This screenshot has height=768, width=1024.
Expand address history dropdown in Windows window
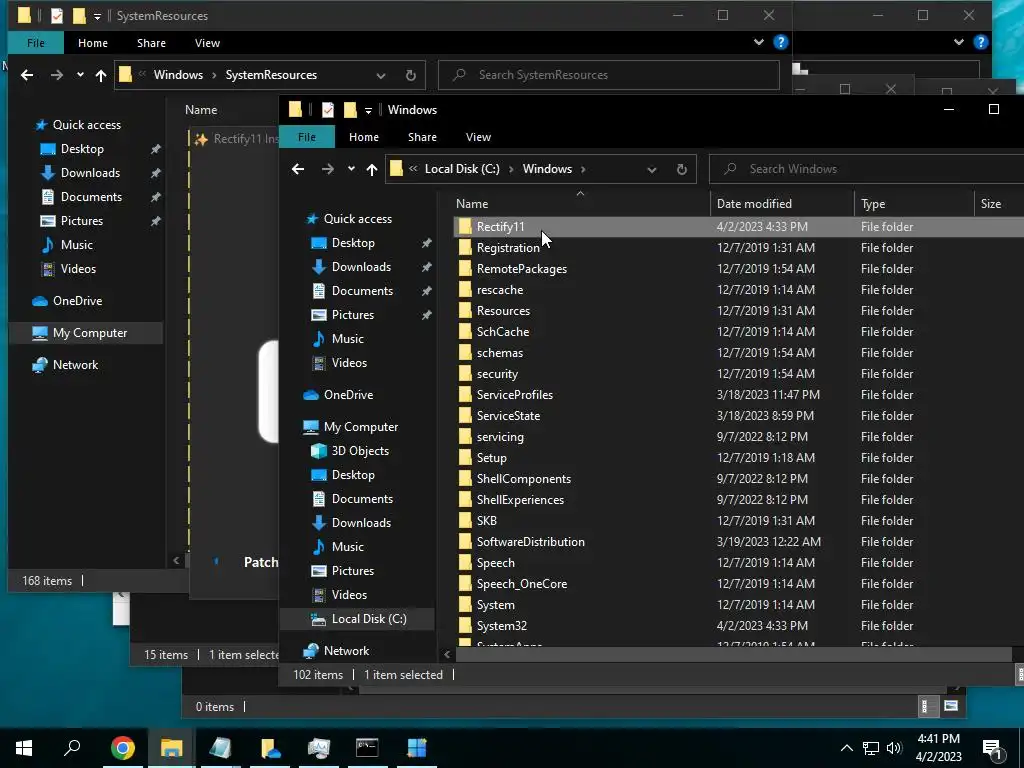pos(652,169)
